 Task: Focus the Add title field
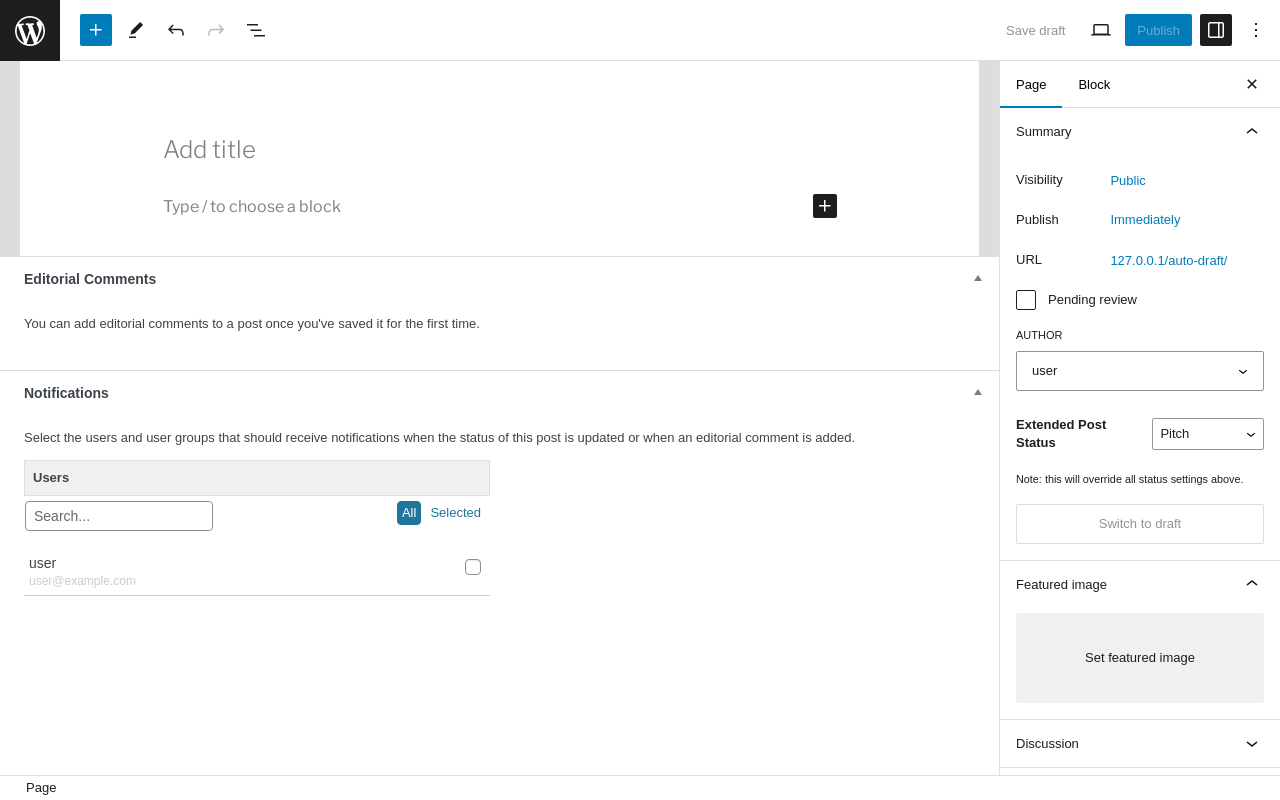pyautogui.click(x=500, y=150)
